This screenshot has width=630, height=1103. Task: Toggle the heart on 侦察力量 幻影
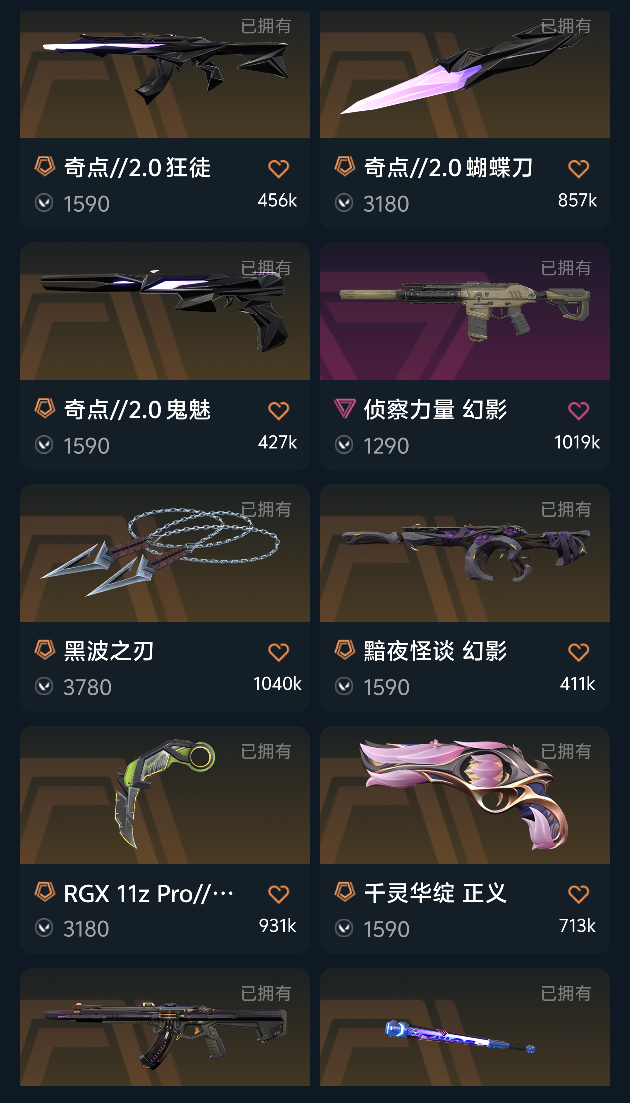click(x=578, y=411)
